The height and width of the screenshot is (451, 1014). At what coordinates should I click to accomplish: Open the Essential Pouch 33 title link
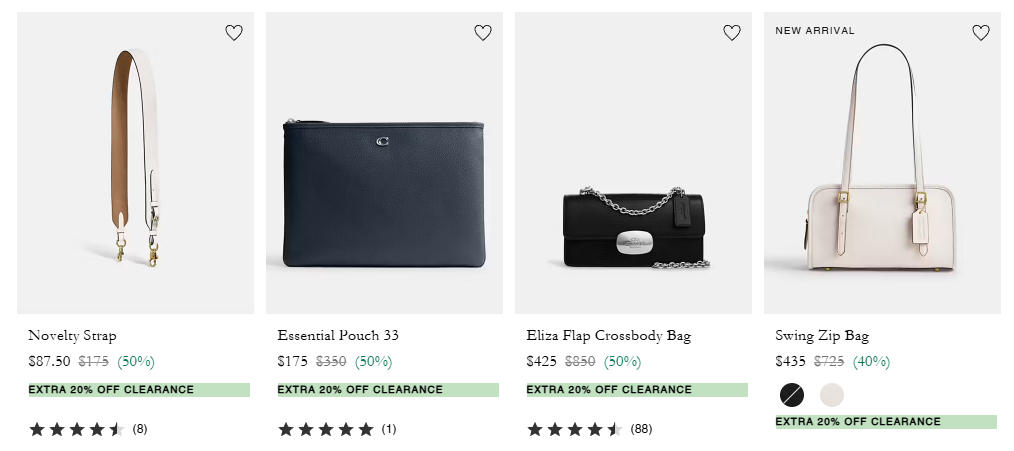click(338, 335)
